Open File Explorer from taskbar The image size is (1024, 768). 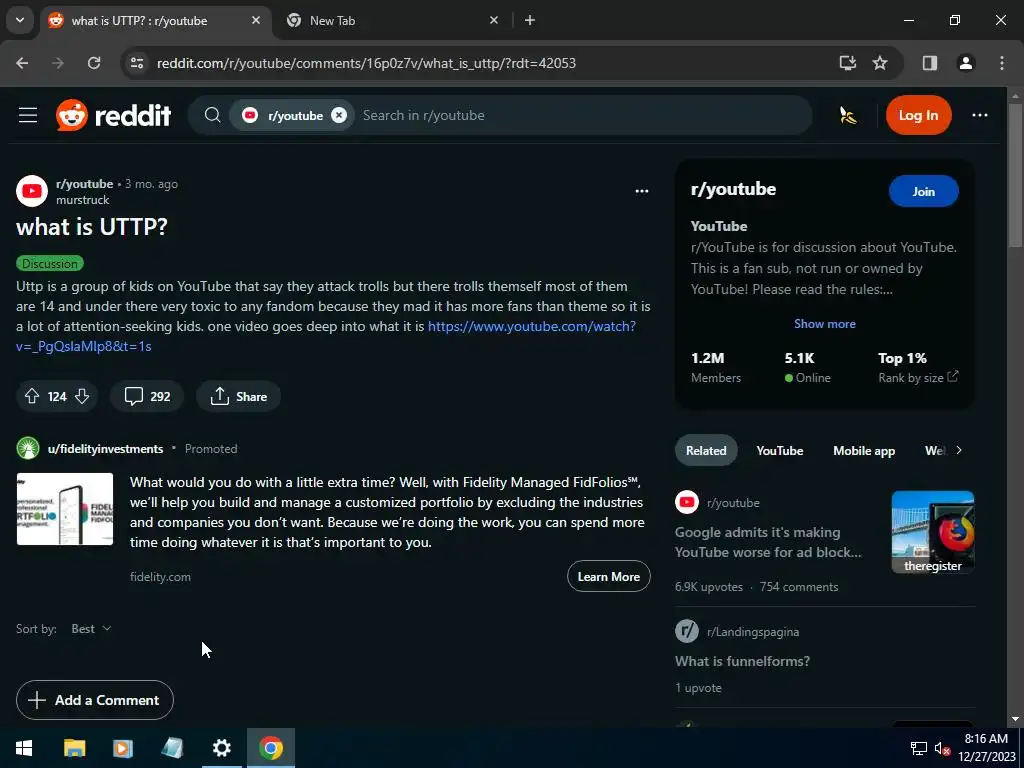tap(74, 748)
